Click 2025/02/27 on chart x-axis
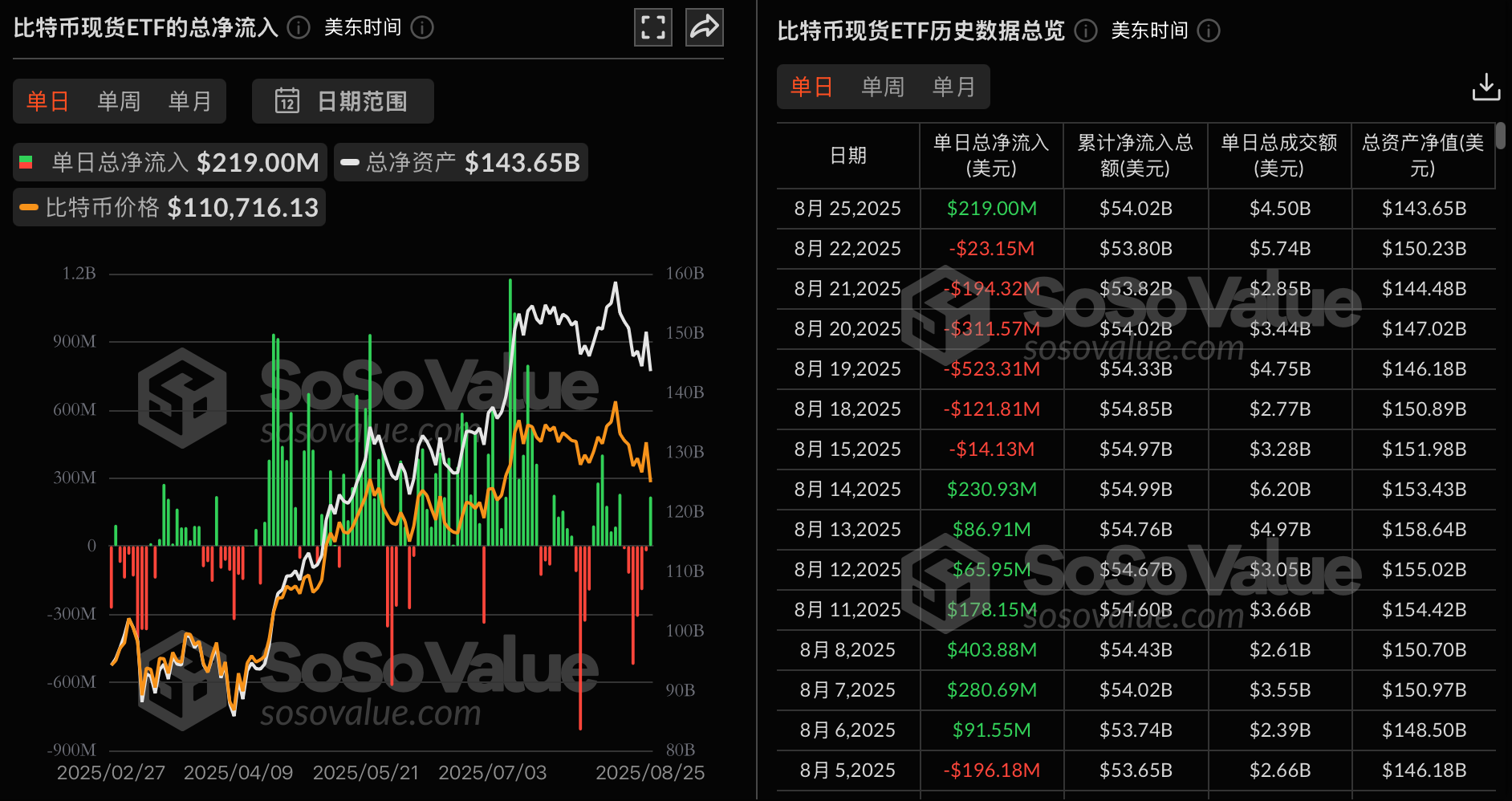Viewport: 1512px width, 801px height. 111,773
